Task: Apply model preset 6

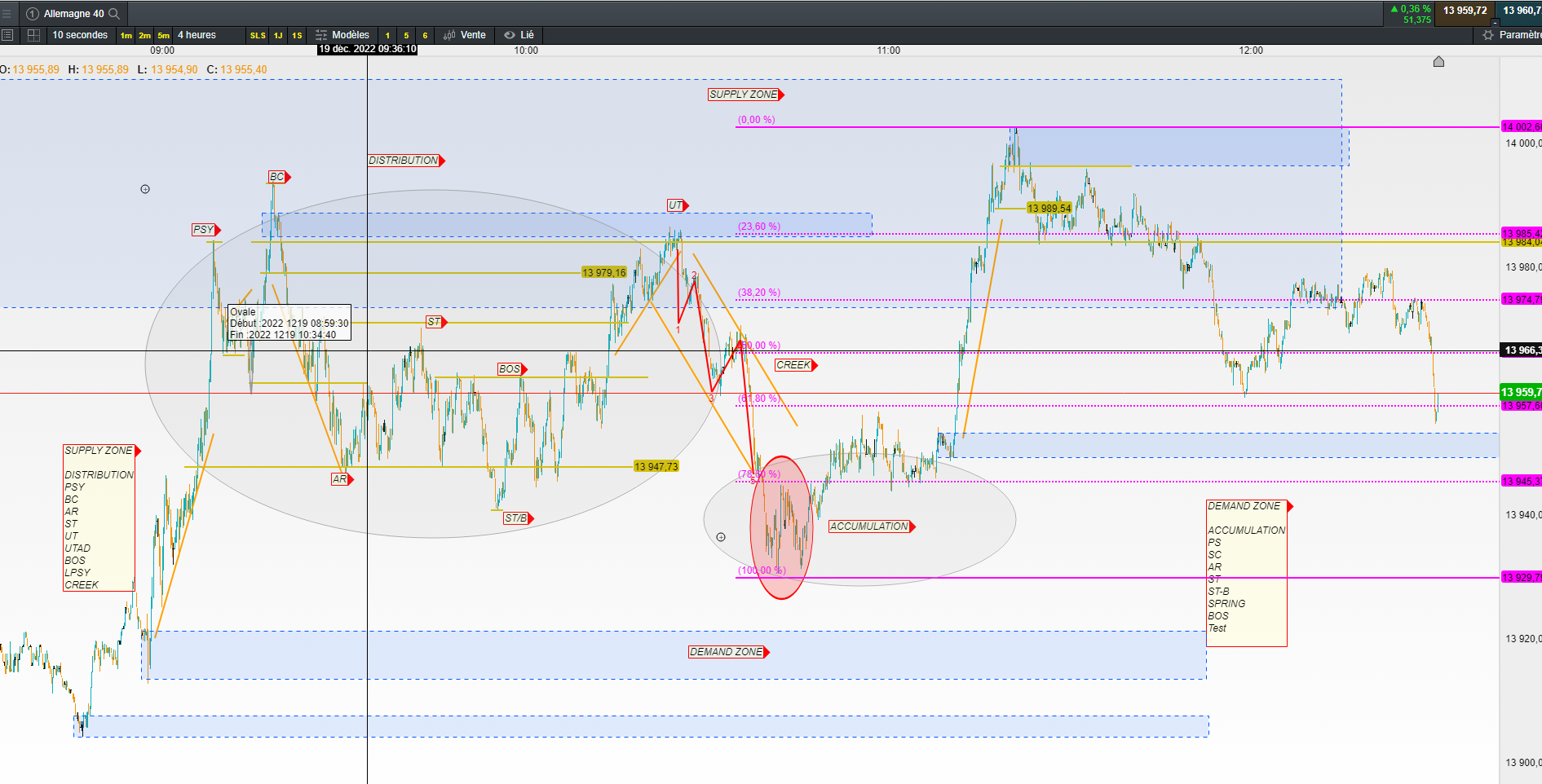Action: (x=425, y=35)
